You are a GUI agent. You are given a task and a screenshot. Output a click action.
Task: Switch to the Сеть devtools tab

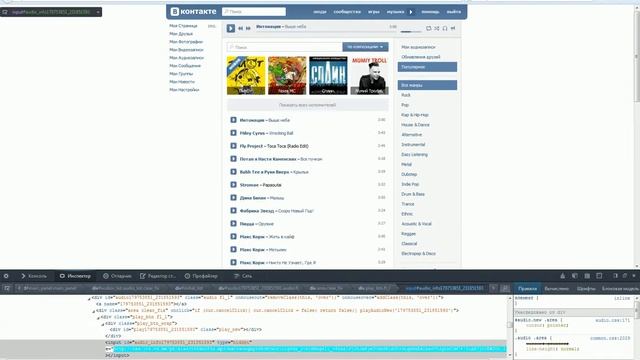[x=242, y=276]
